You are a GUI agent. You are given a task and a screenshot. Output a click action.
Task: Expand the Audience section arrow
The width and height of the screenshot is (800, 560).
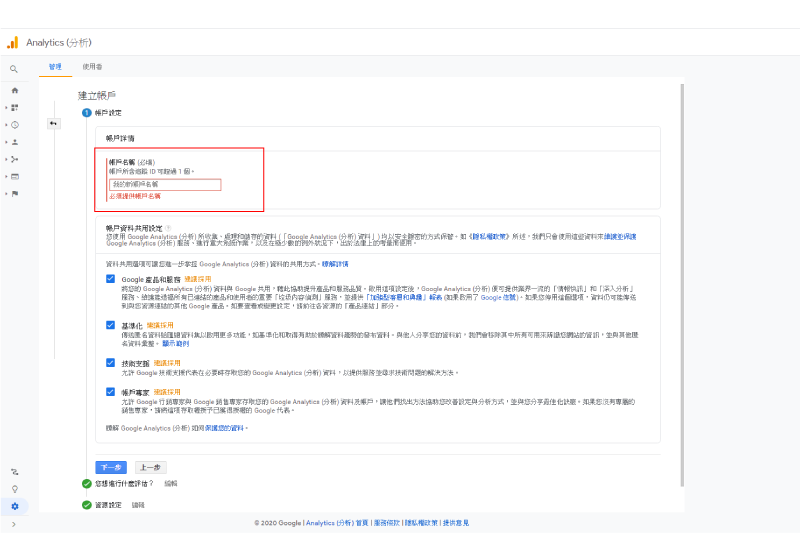pyautogui.click(x=6, y=142)
